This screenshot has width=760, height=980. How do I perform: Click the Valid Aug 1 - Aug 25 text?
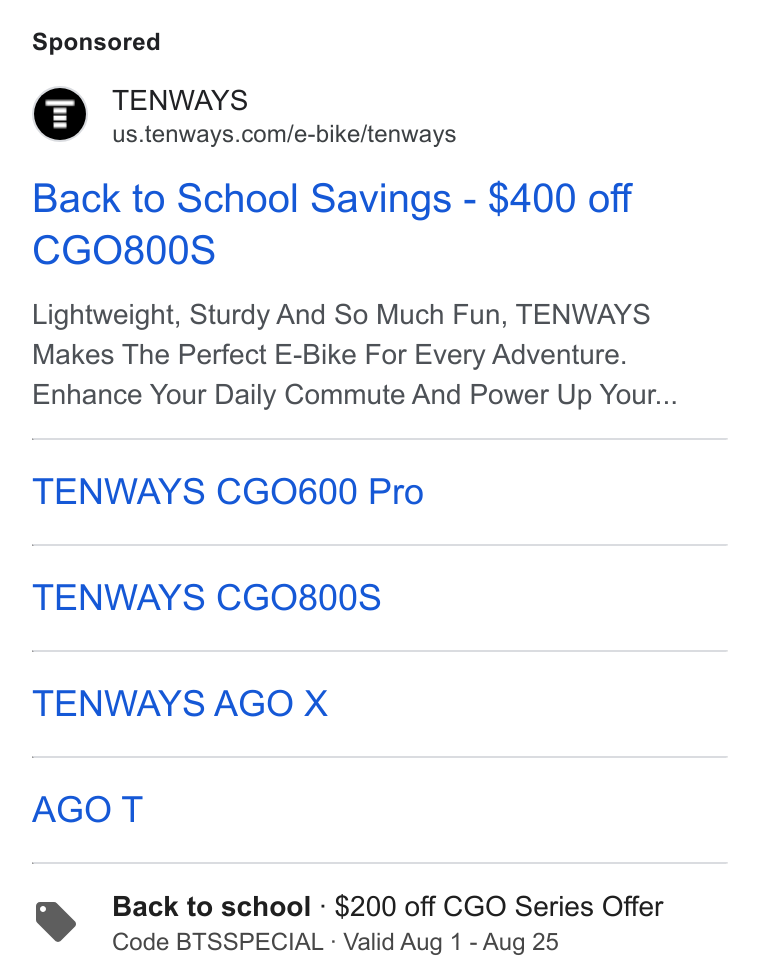[x=451, y=942]
